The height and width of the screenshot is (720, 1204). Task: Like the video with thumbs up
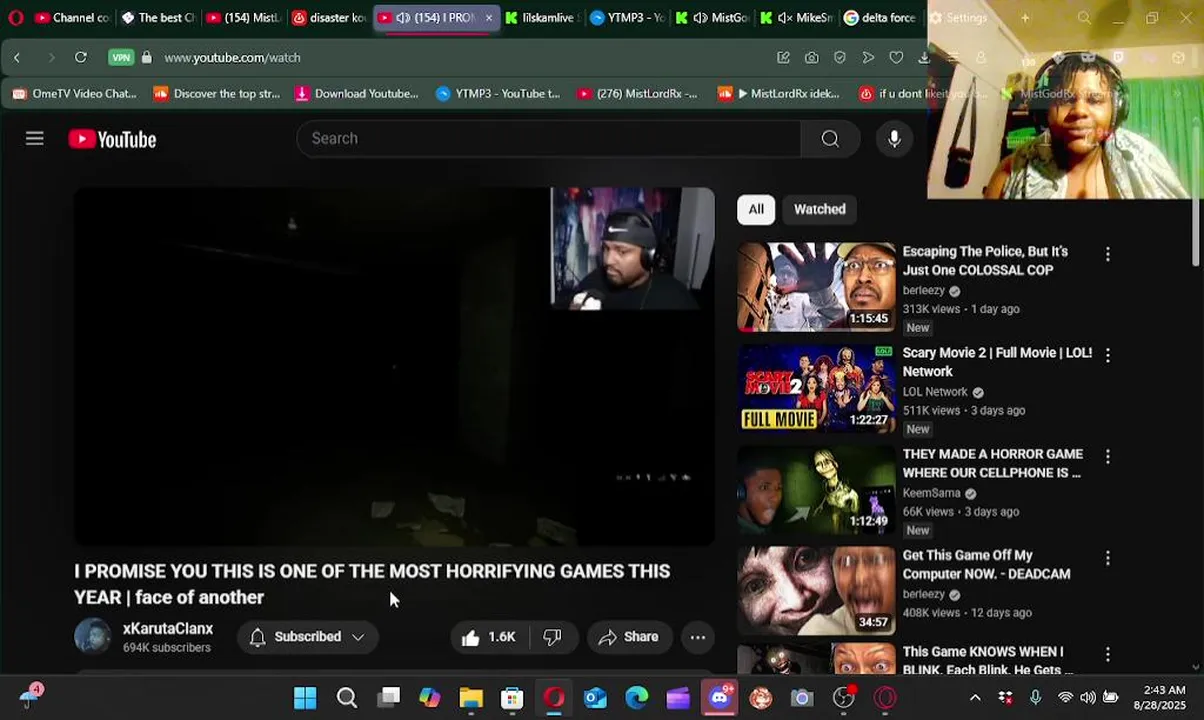[489, 637]
